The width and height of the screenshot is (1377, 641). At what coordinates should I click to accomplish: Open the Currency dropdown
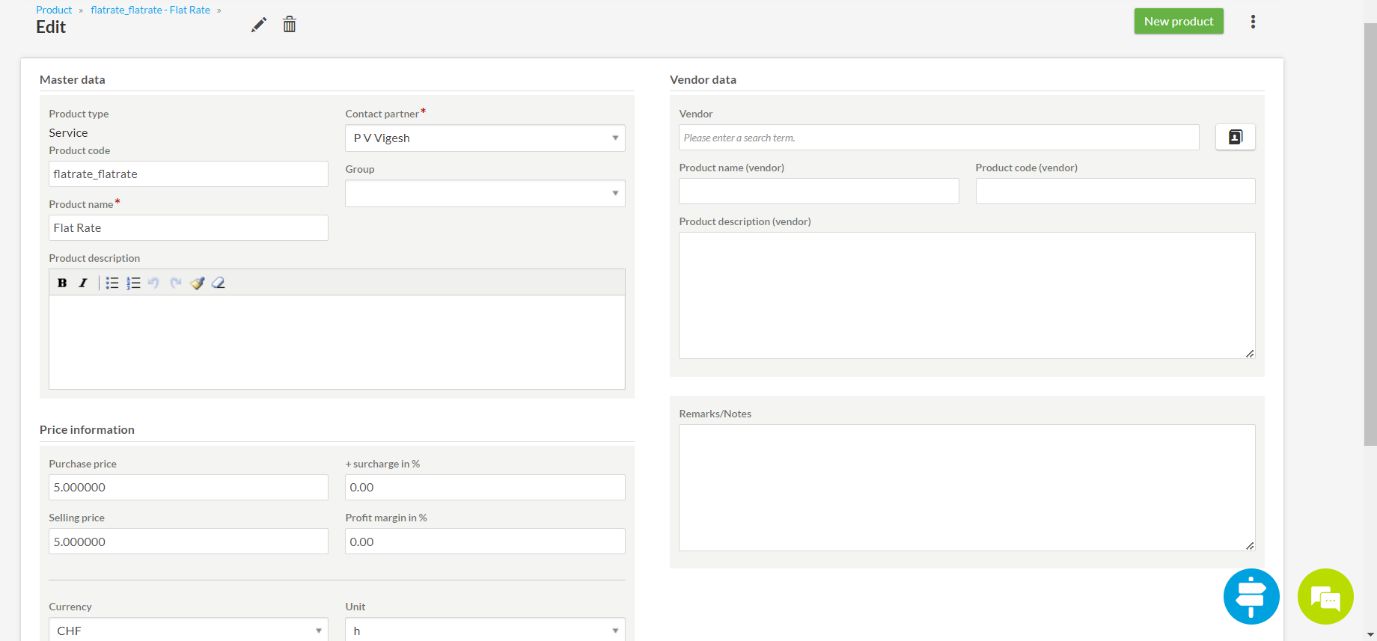coord(188,630)
